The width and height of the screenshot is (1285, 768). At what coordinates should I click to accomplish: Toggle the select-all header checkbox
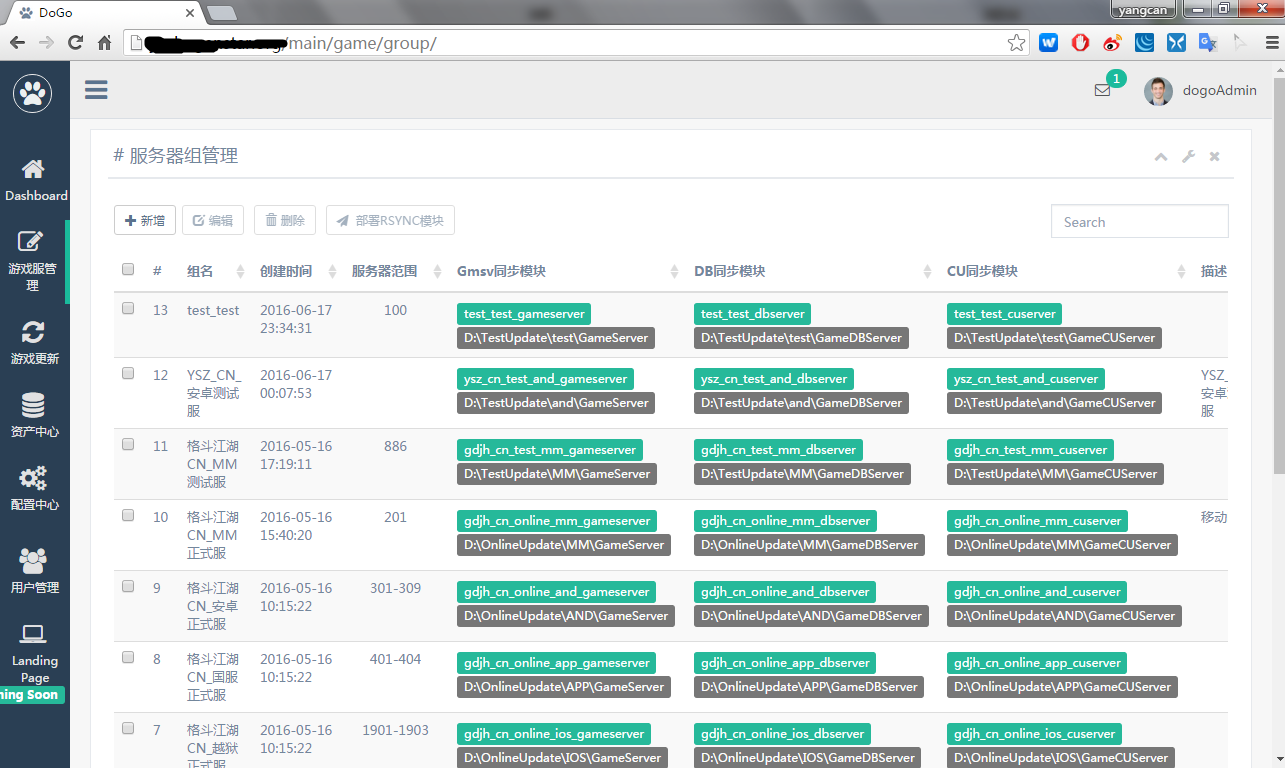click(x=128, y=269)
